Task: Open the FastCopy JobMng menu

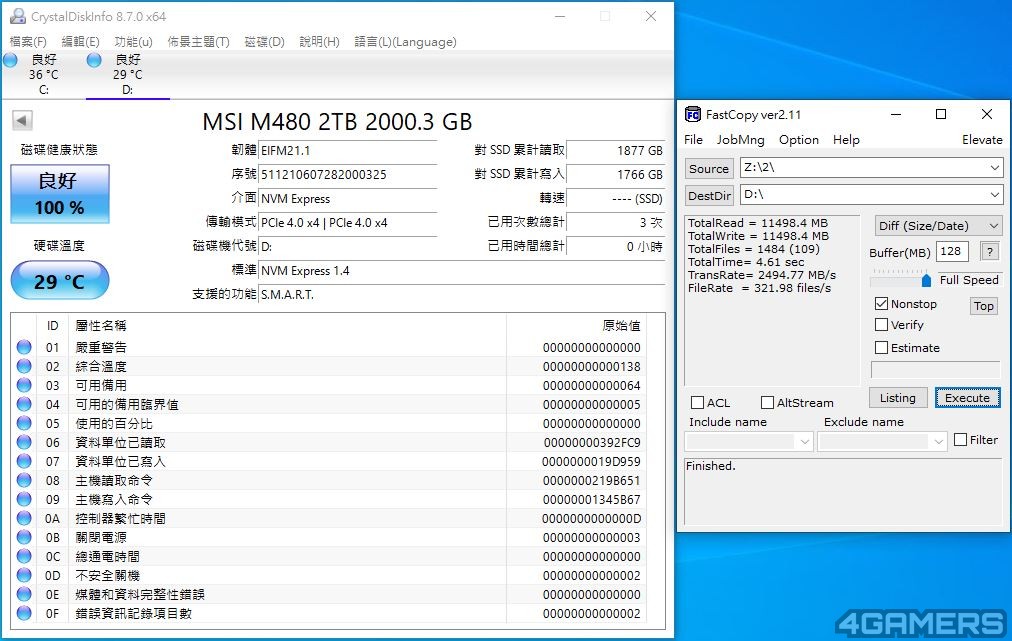Action: coord(740,139)
